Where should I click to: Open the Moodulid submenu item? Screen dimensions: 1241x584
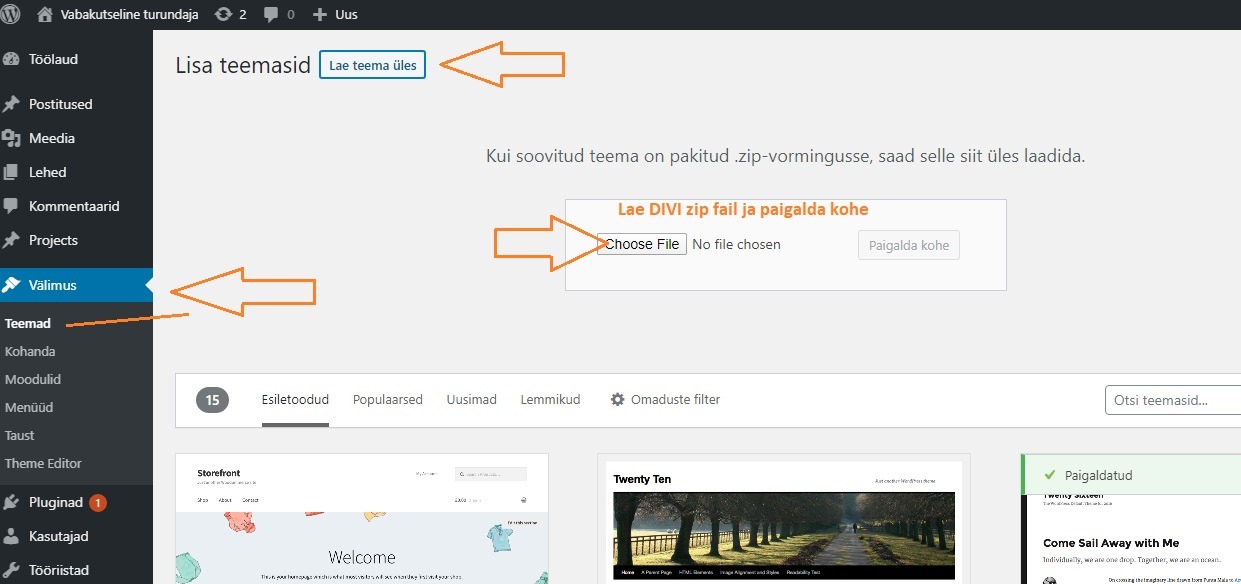pyautogui.click(x=33, y=379)
